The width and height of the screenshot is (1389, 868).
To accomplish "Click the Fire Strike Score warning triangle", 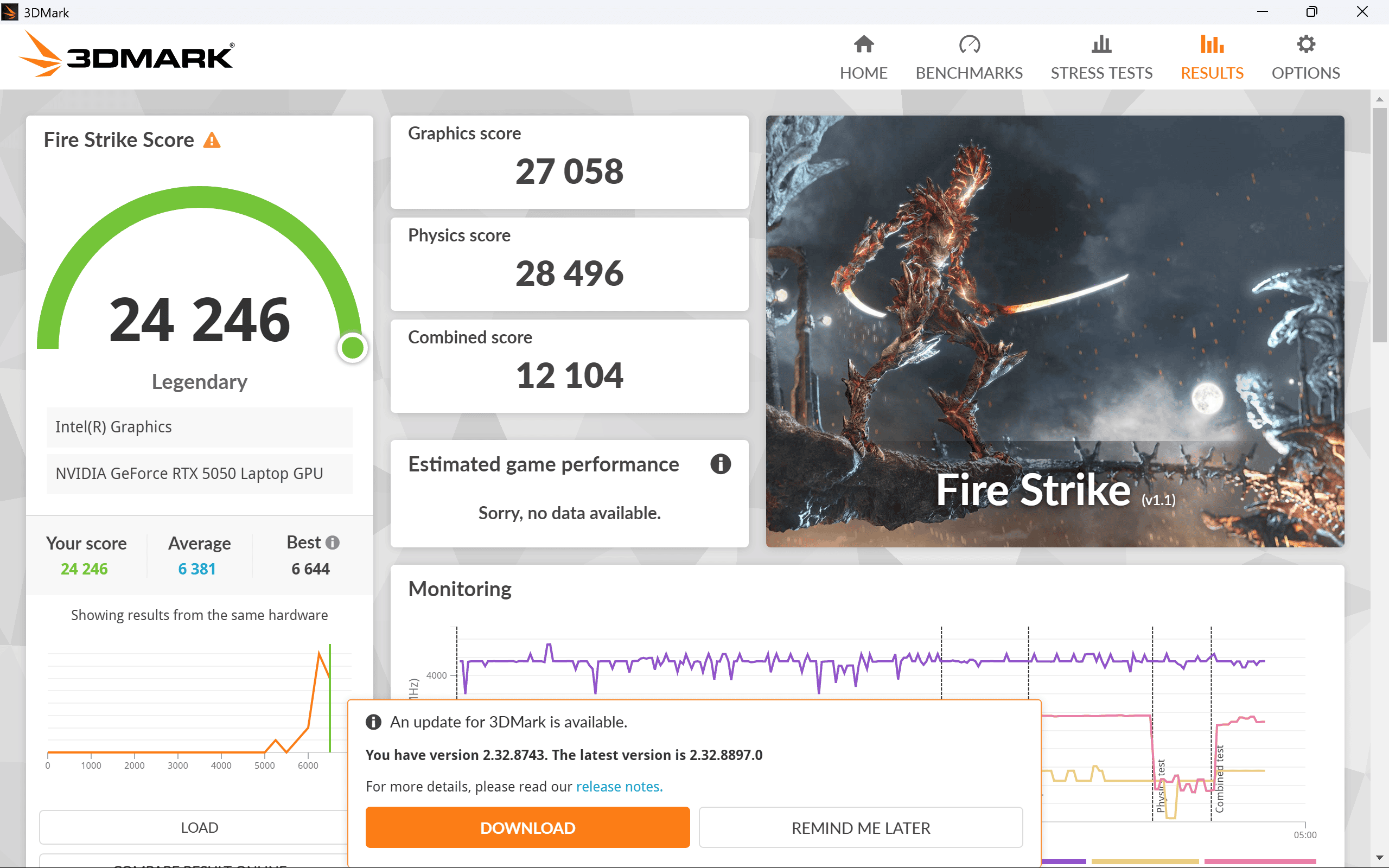I will click(212, 140).
